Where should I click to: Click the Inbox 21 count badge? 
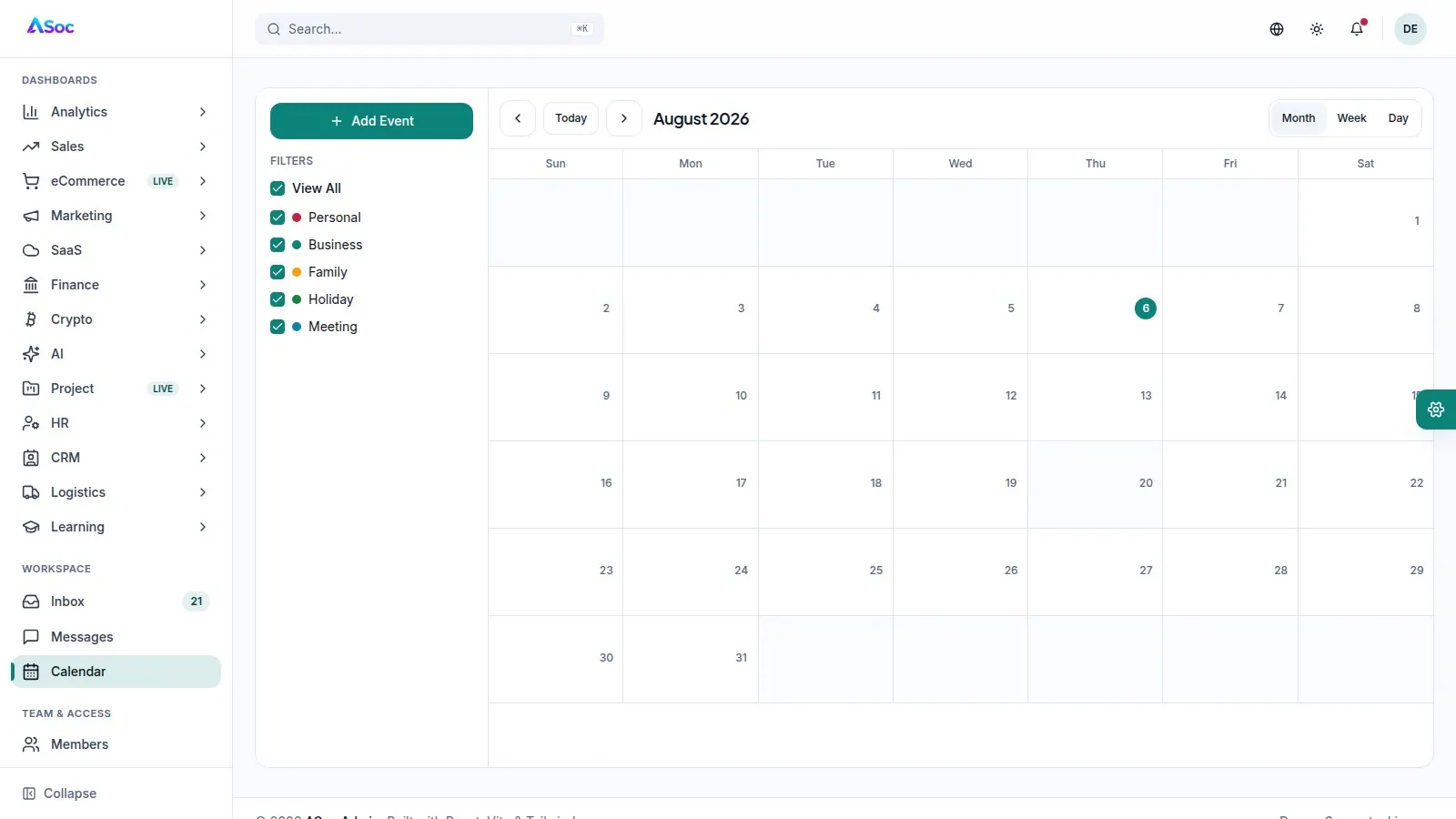point(197,602)
